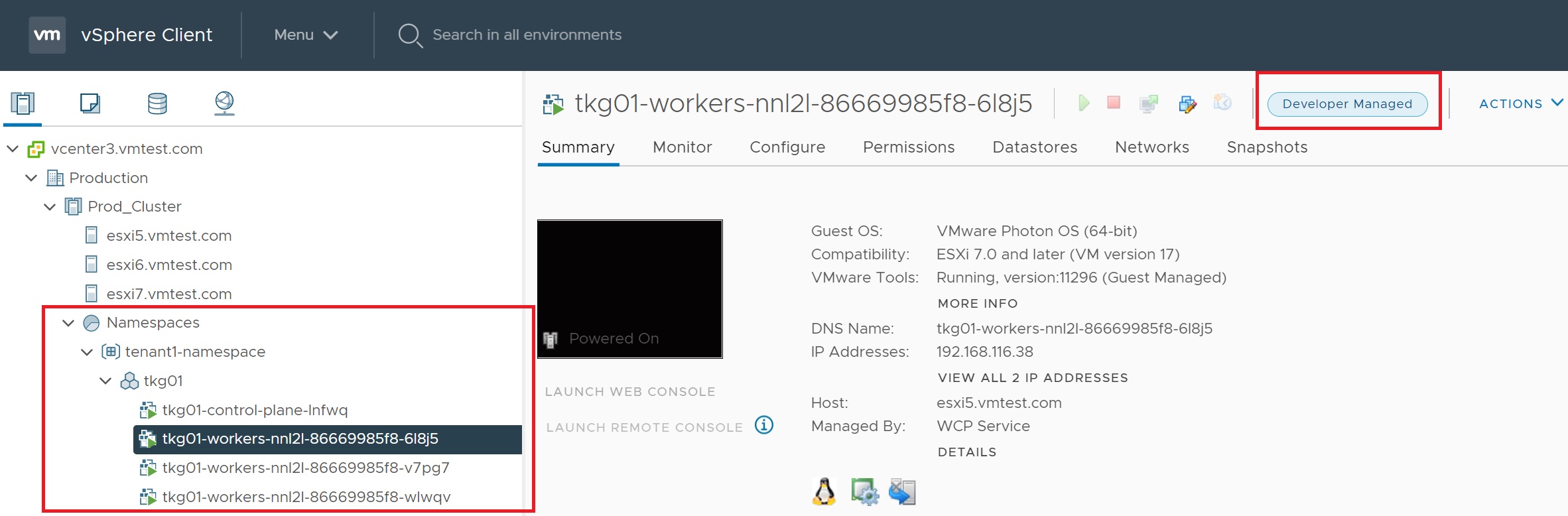This screenshot has width=1568, height=516.
Task: Collapse the Prod_Cluster tree node
Action: (x=50, y=207)
